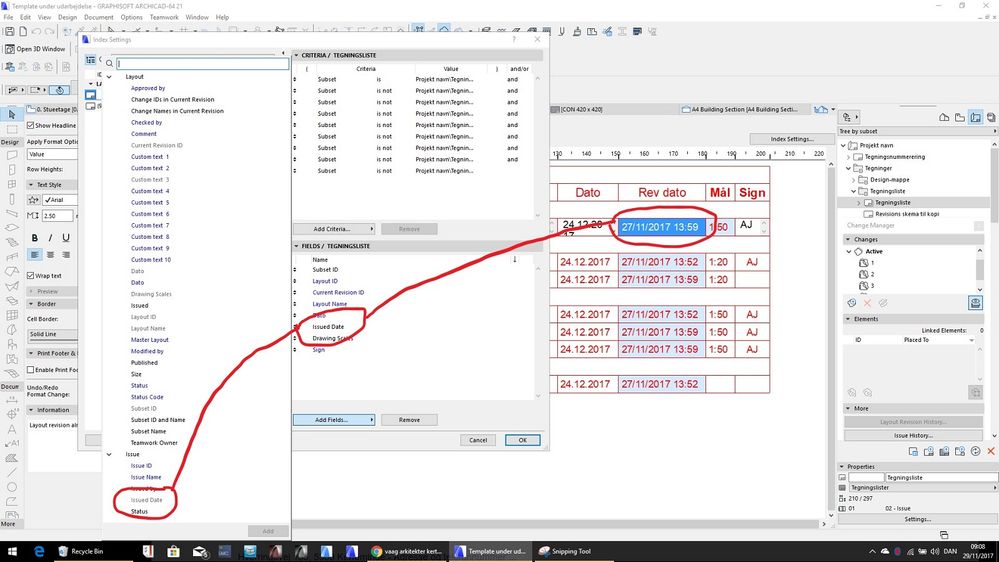Collapse the Changes panel header
999x562 pixels.
[848, 240]
